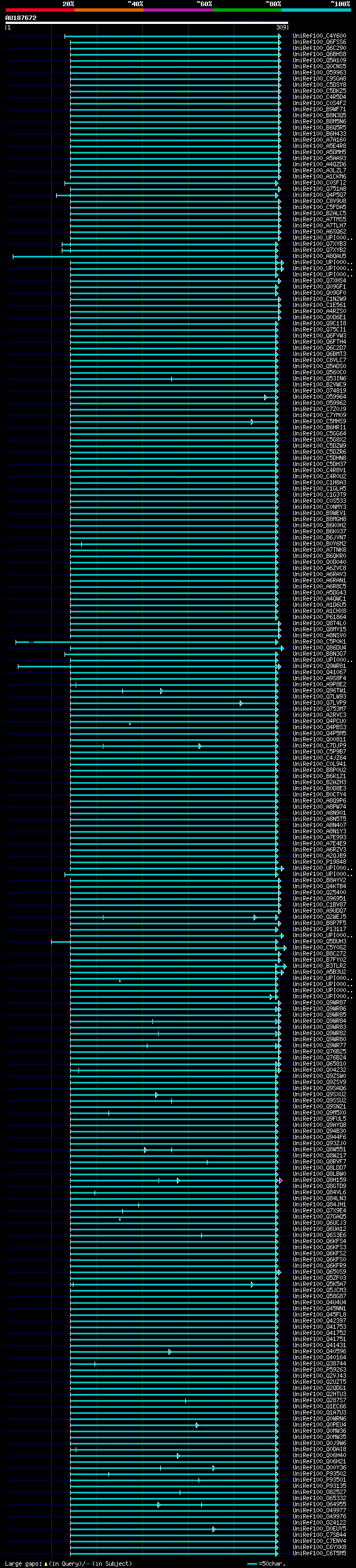Open hit UniRef100_O59963
Image resolution: width=356 pixels, height=1568 pixels.
(x=319, y=72)
